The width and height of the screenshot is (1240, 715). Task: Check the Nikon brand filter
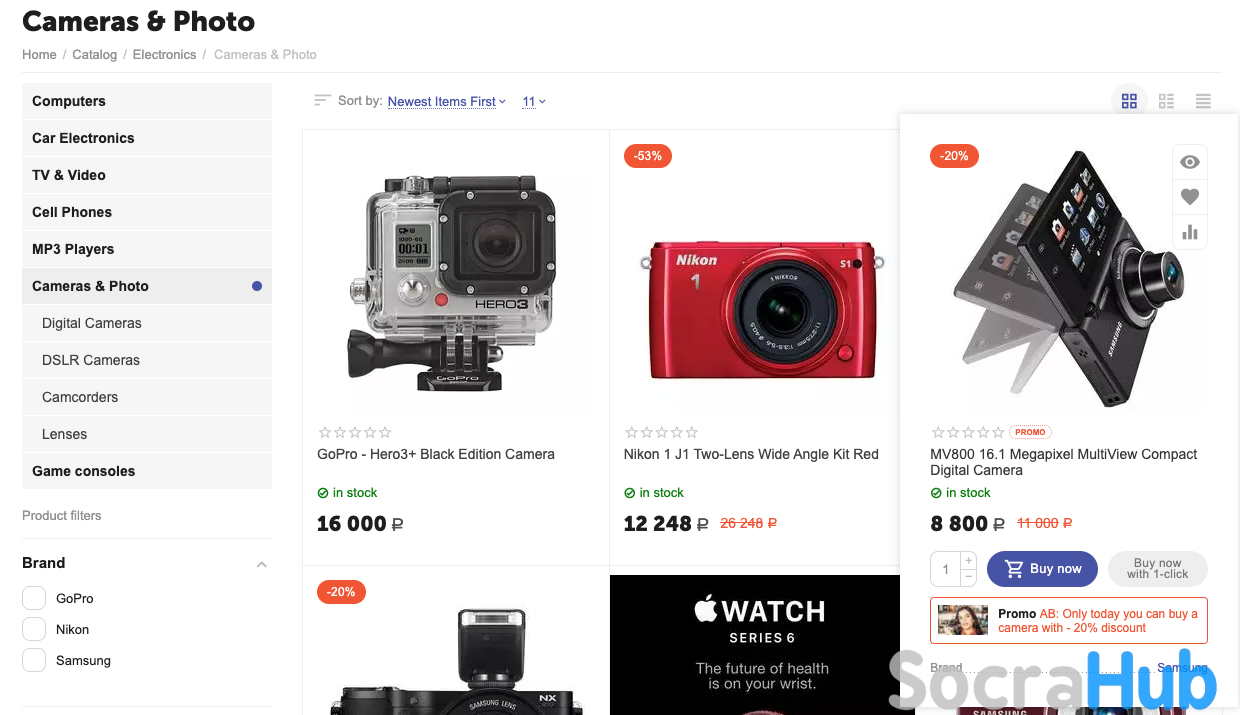point(34,629)
